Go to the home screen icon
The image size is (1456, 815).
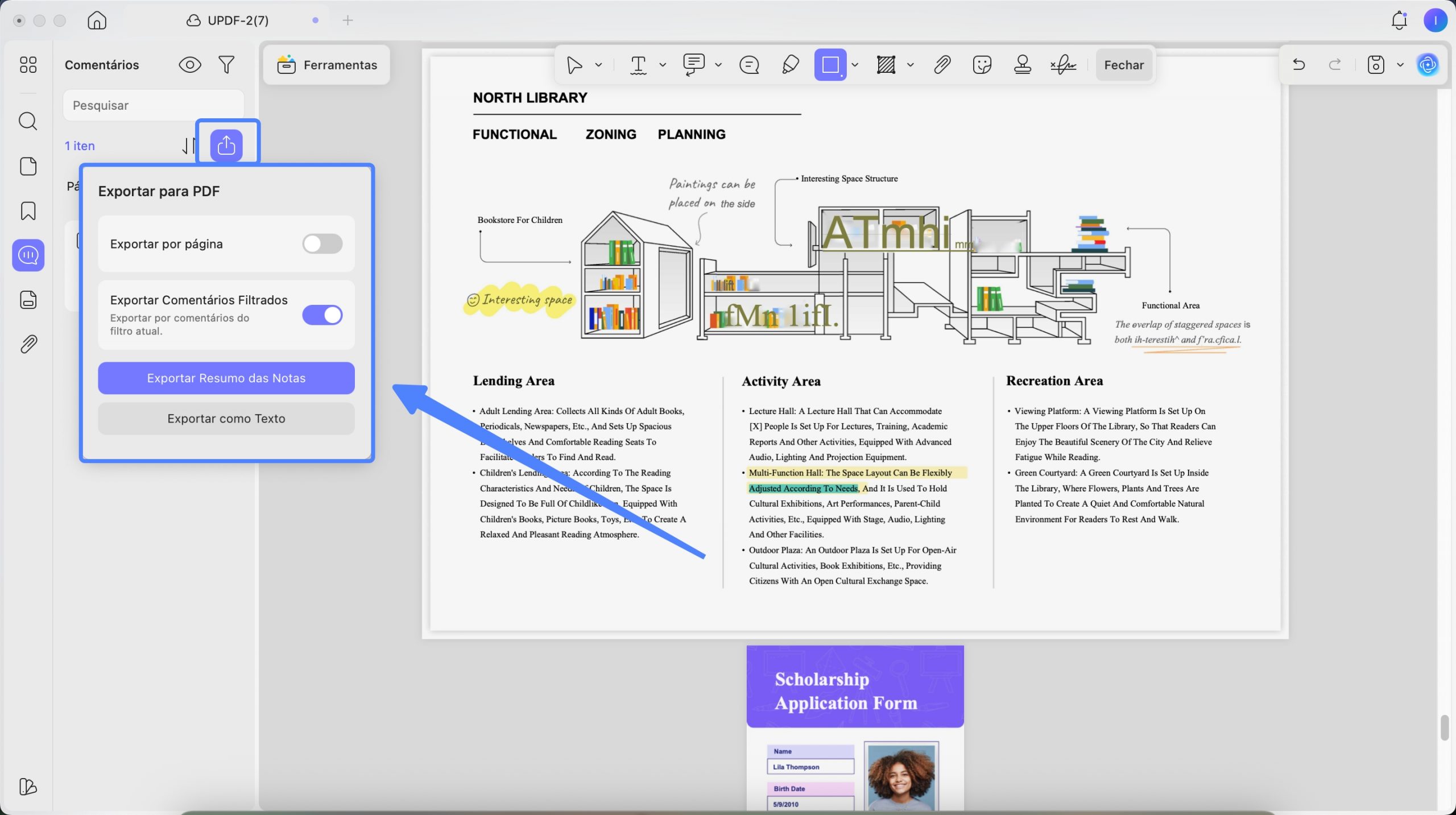click(97, 20)
